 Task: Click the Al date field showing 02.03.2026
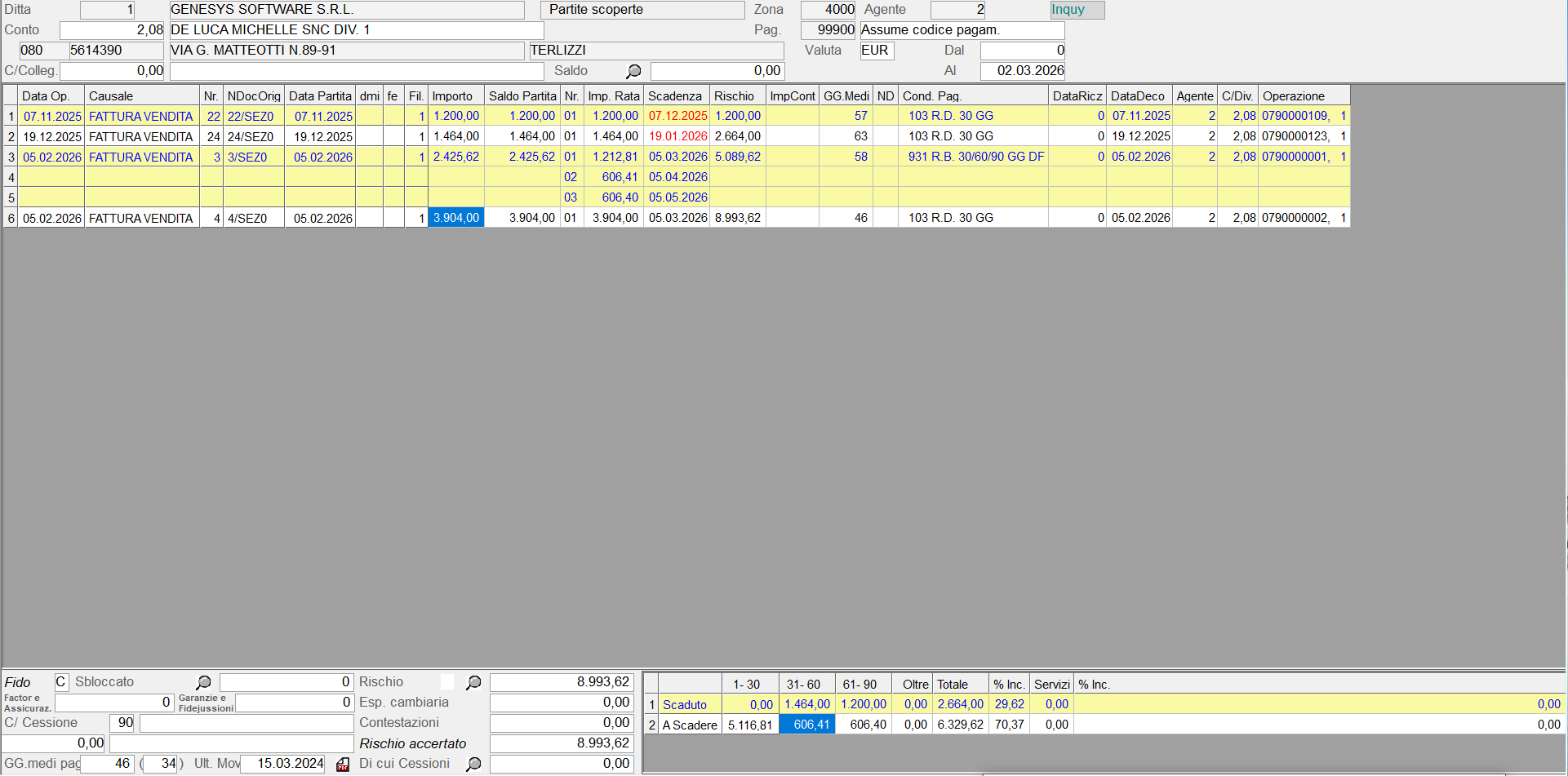tap(1022, 71)
